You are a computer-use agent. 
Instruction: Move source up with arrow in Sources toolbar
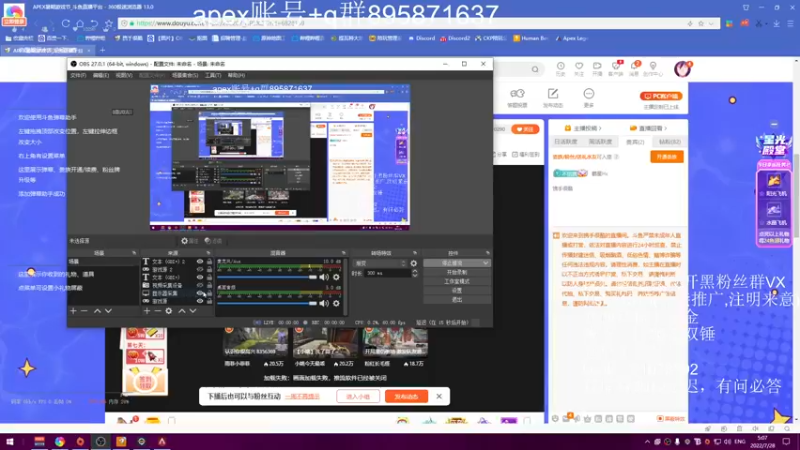coord(182,311)
